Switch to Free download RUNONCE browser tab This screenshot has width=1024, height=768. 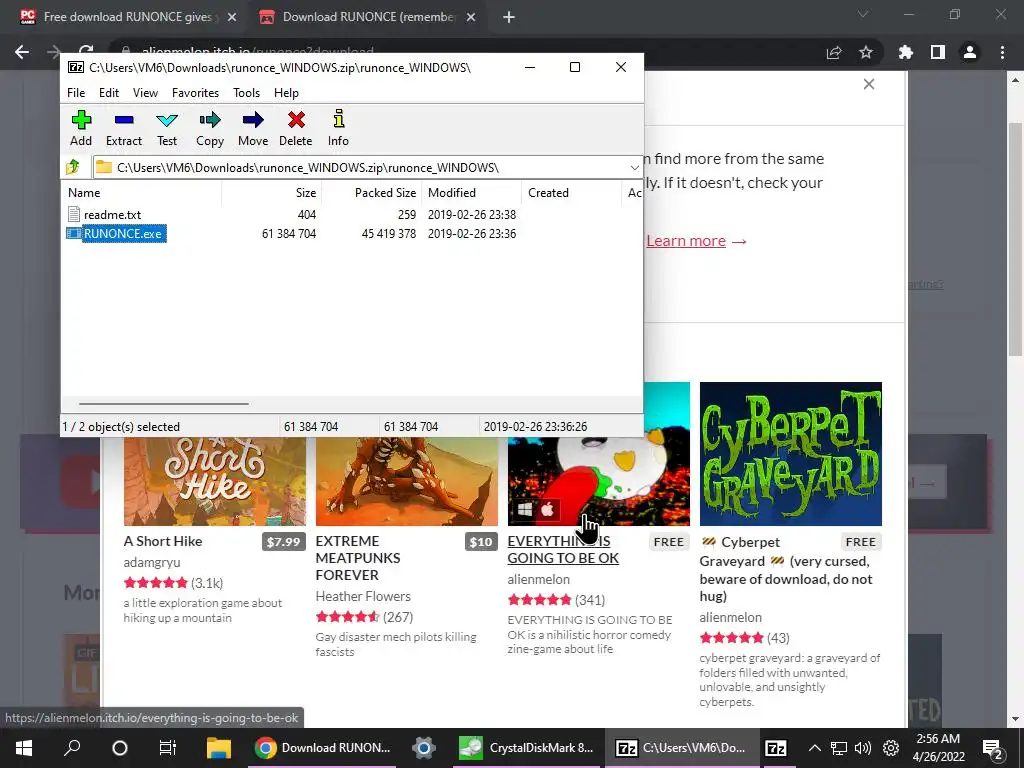(x=128, y=17)
